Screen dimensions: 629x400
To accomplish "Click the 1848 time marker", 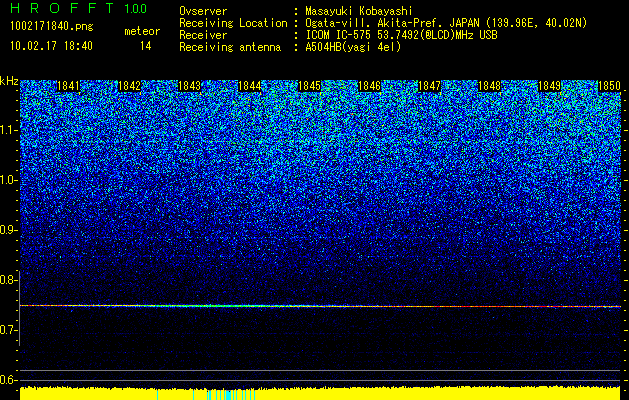I will point(490,86).
